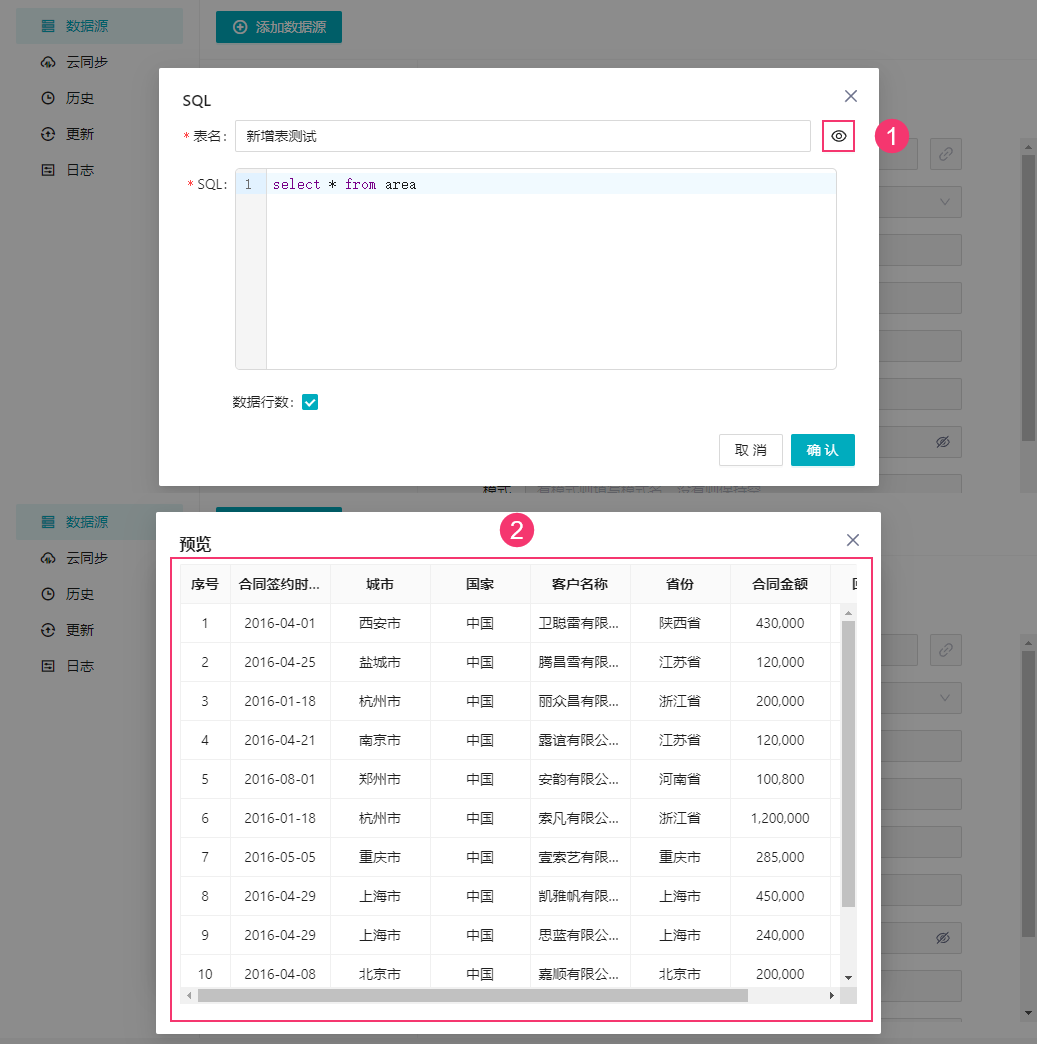Image resolution: width=1037 pixels, height=1044 pixels.
Task: Open 历史 in sidebar beside SQL dialog
Action: tap(80, 98)
